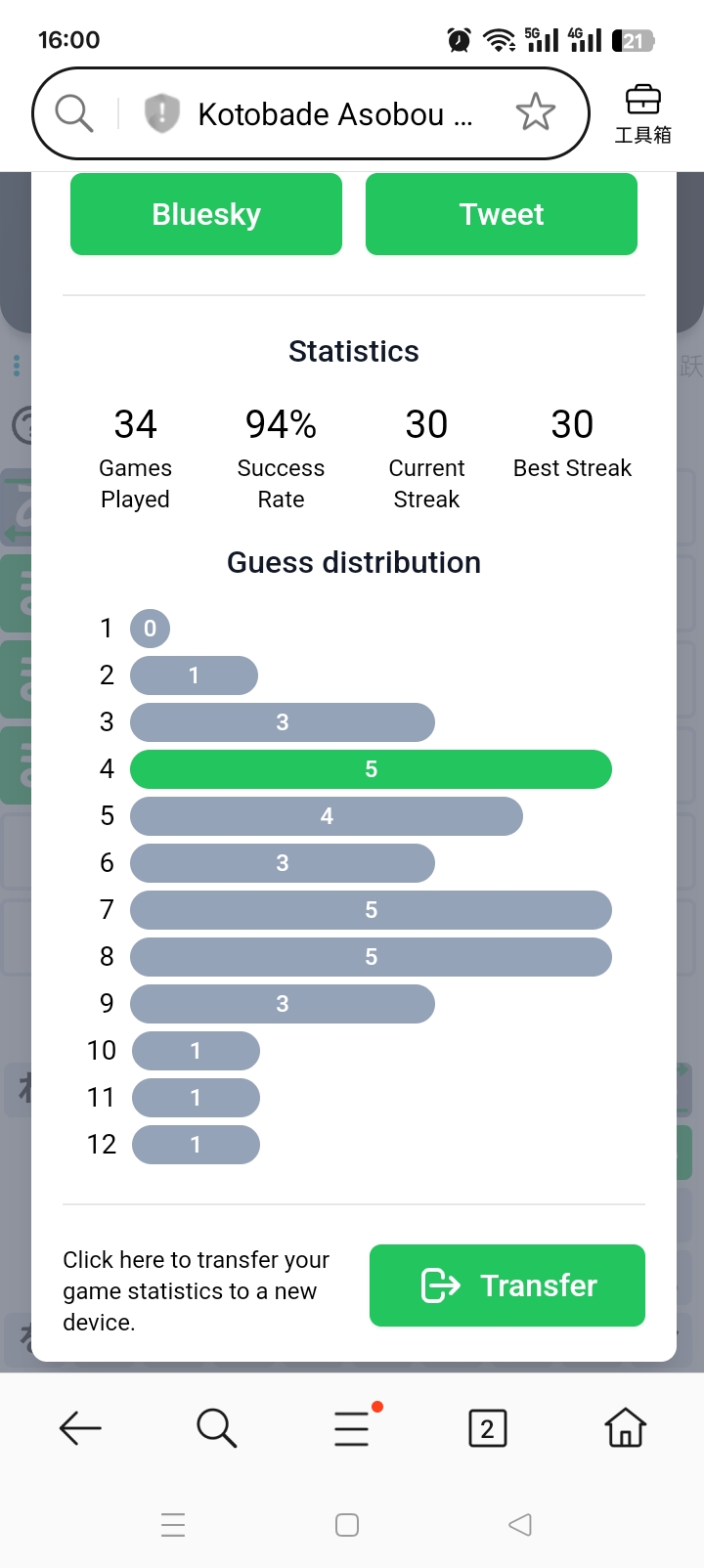Image resolution: width=704 pixels, height=1568 pixels.
Task: Go to browser home page
Action: [x=625, y=1428]
